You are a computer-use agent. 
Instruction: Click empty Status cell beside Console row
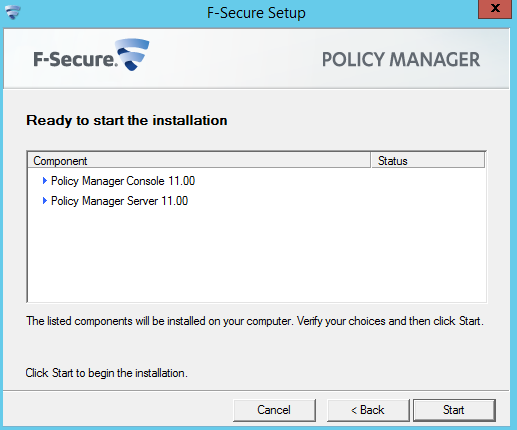pyautogui.click(x=428, y=181)
